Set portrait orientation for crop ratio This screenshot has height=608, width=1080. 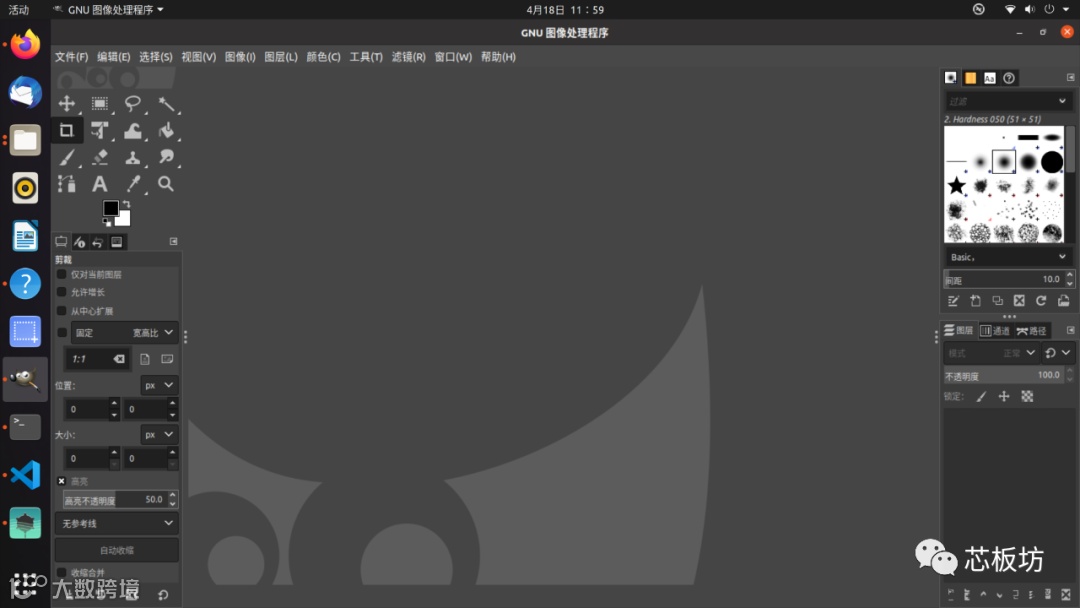pos(145,359)
